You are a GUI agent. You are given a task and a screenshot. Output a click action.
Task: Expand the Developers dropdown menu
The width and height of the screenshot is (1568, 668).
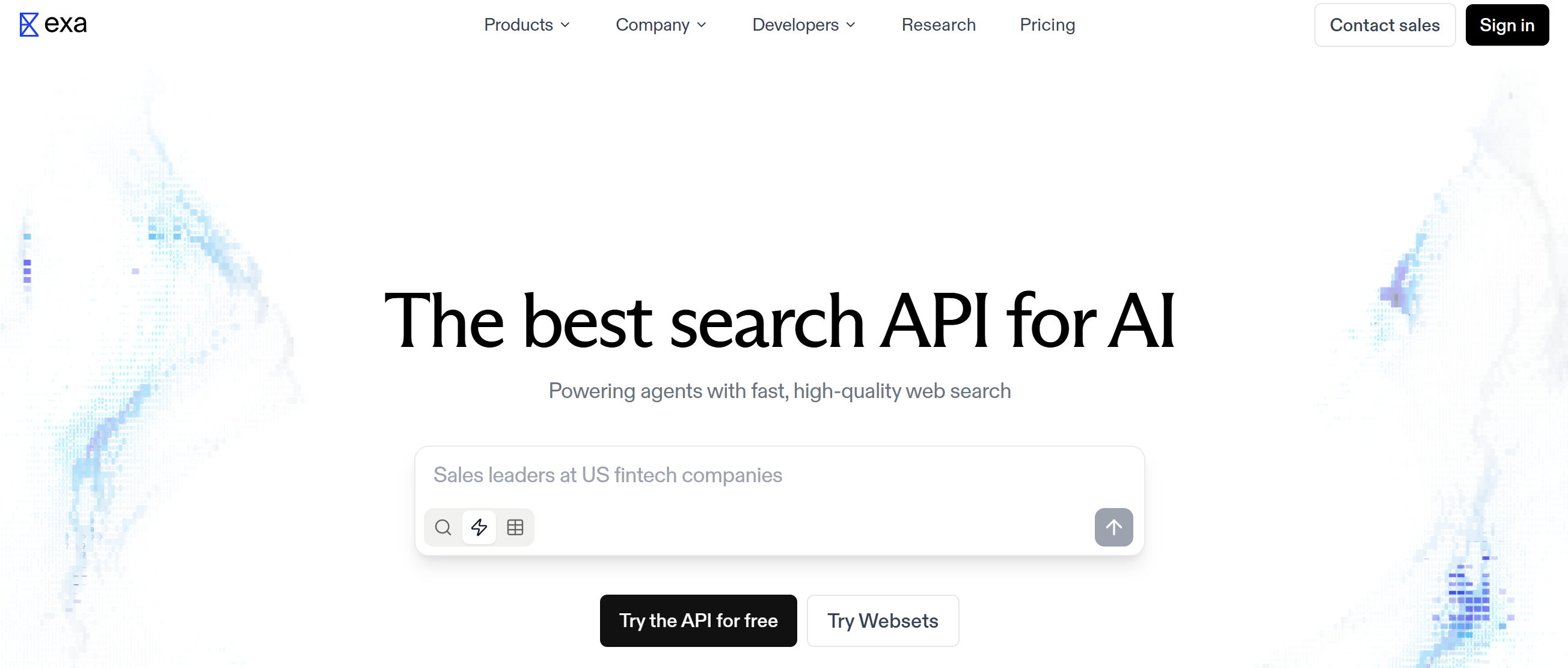795,25
